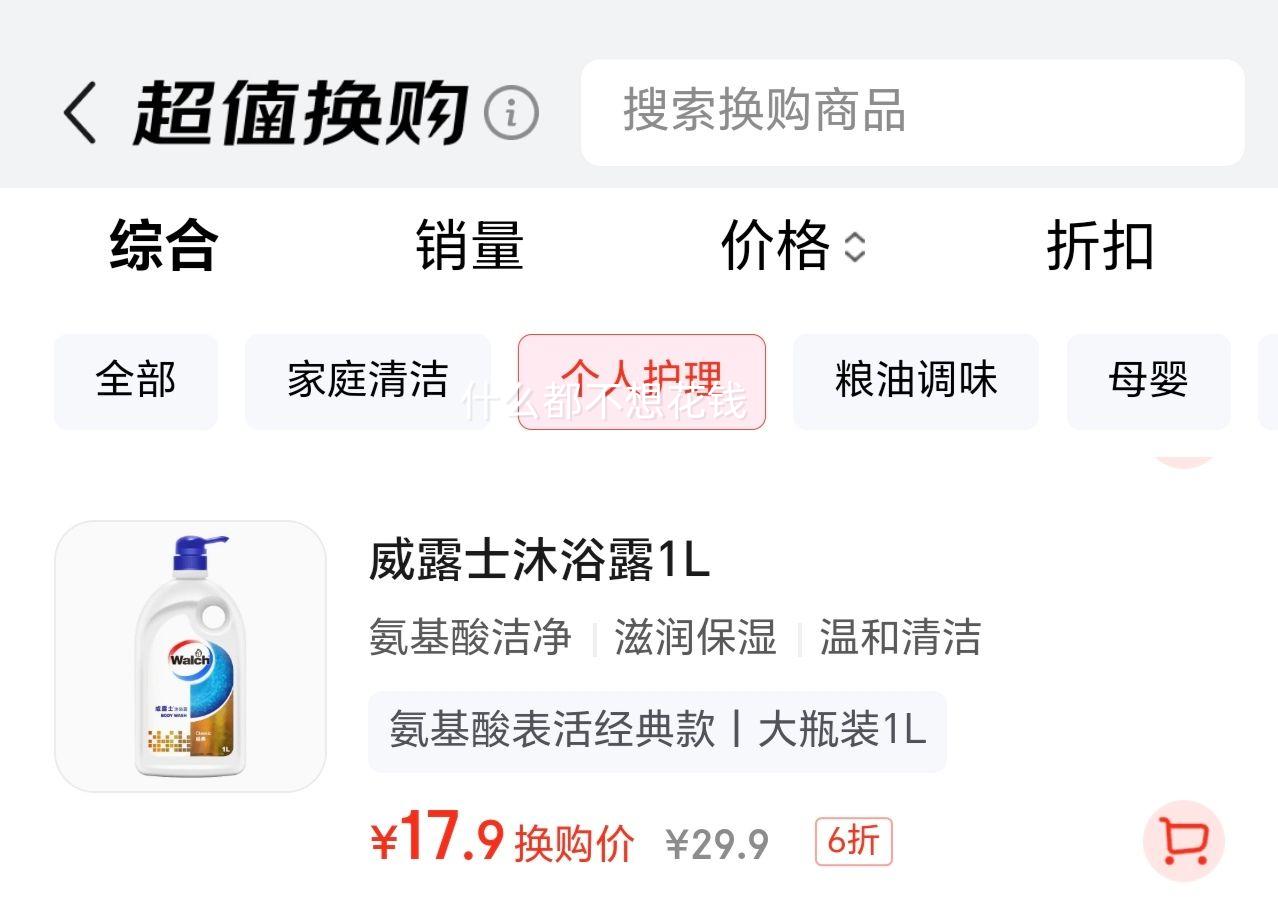Open the info icon beside 超值换购
This screenshot has width=1278, height=902.
point(511,113)
